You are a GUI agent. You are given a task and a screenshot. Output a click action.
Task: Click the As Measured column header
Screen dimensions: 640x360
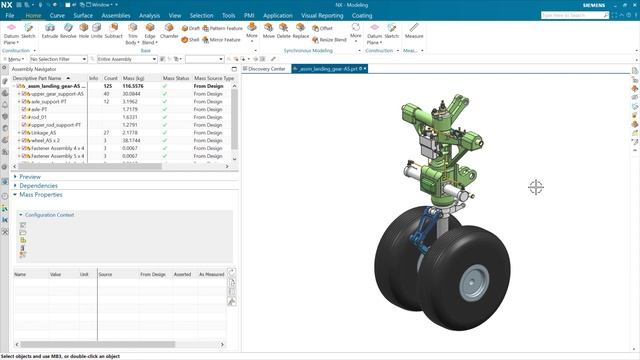[211, 274]
